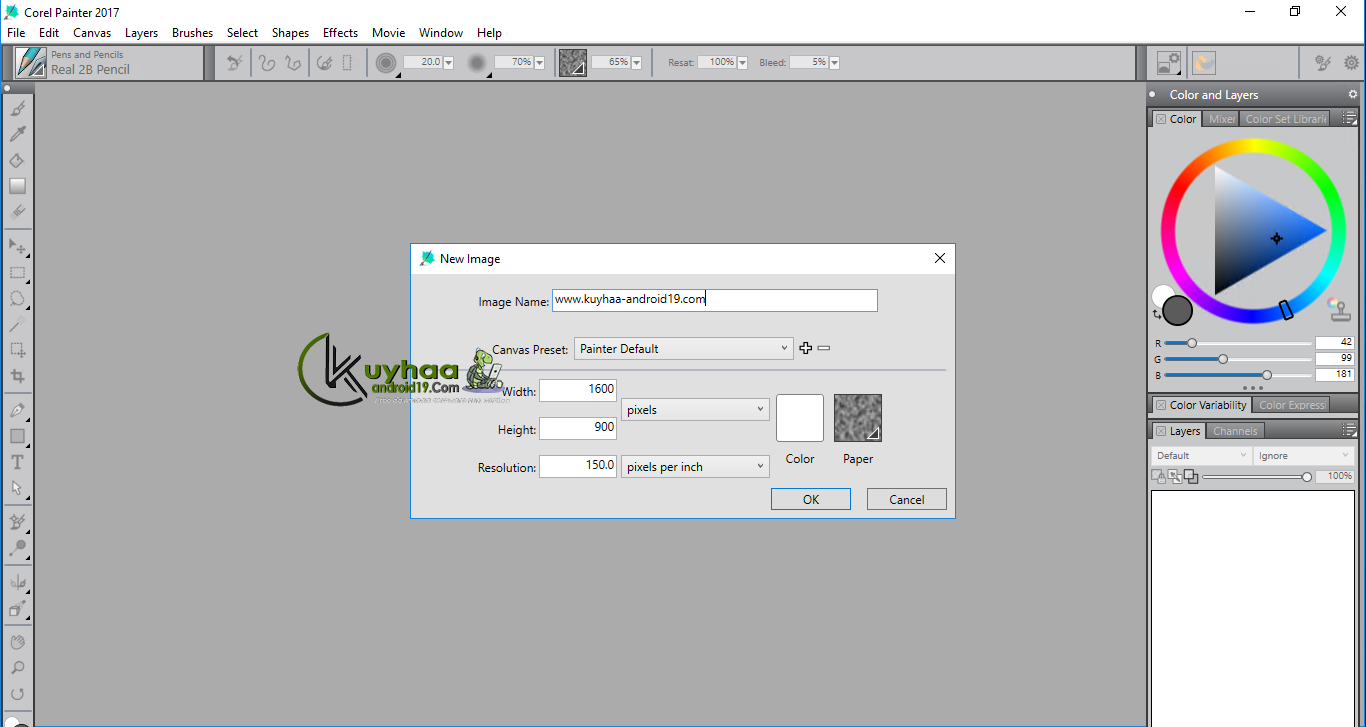Click the Reset tool icon in the property bar
1366x727 pixels.
(234, 63)
